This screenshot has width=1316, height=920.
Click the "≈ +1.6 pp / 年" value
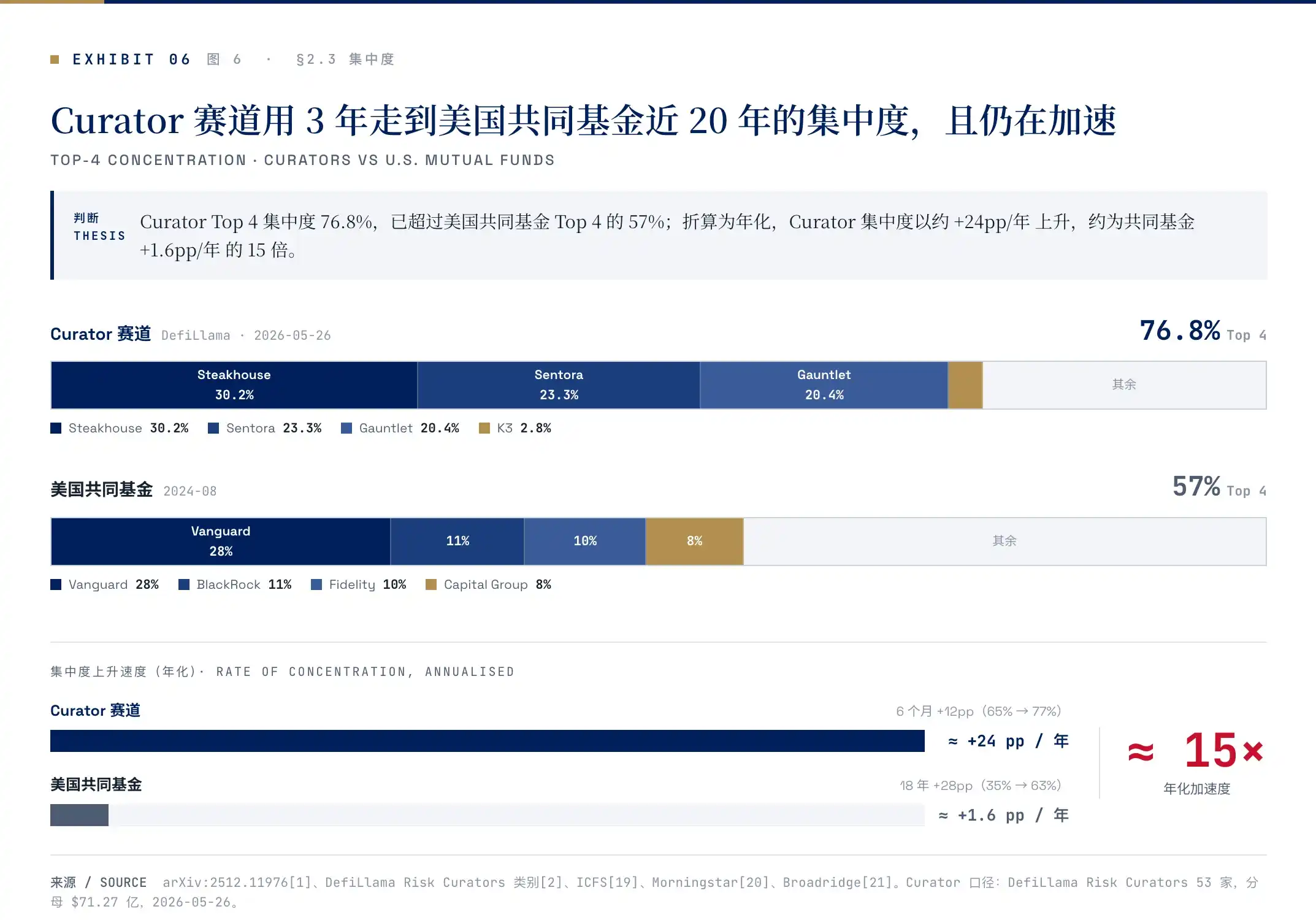[1003, 816]
